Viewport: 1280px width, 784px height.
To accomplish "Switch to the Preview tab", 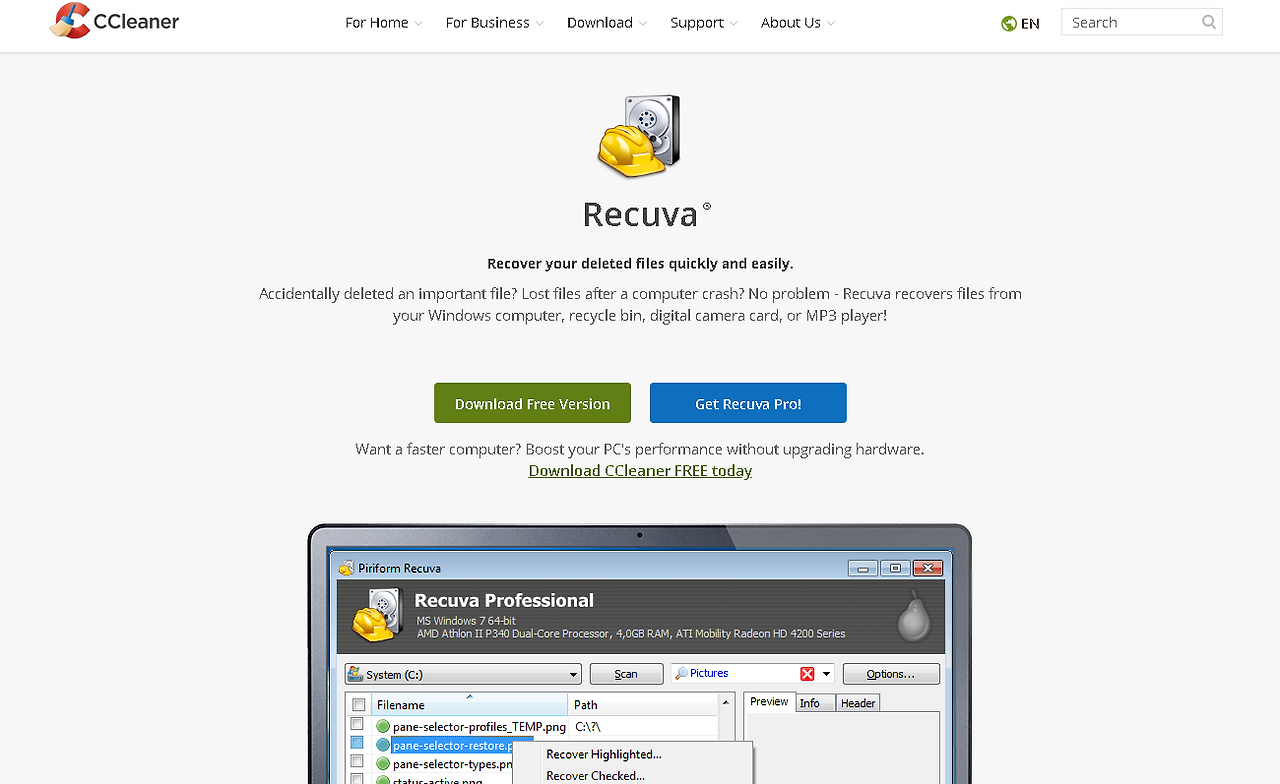I will pos(770,702).
